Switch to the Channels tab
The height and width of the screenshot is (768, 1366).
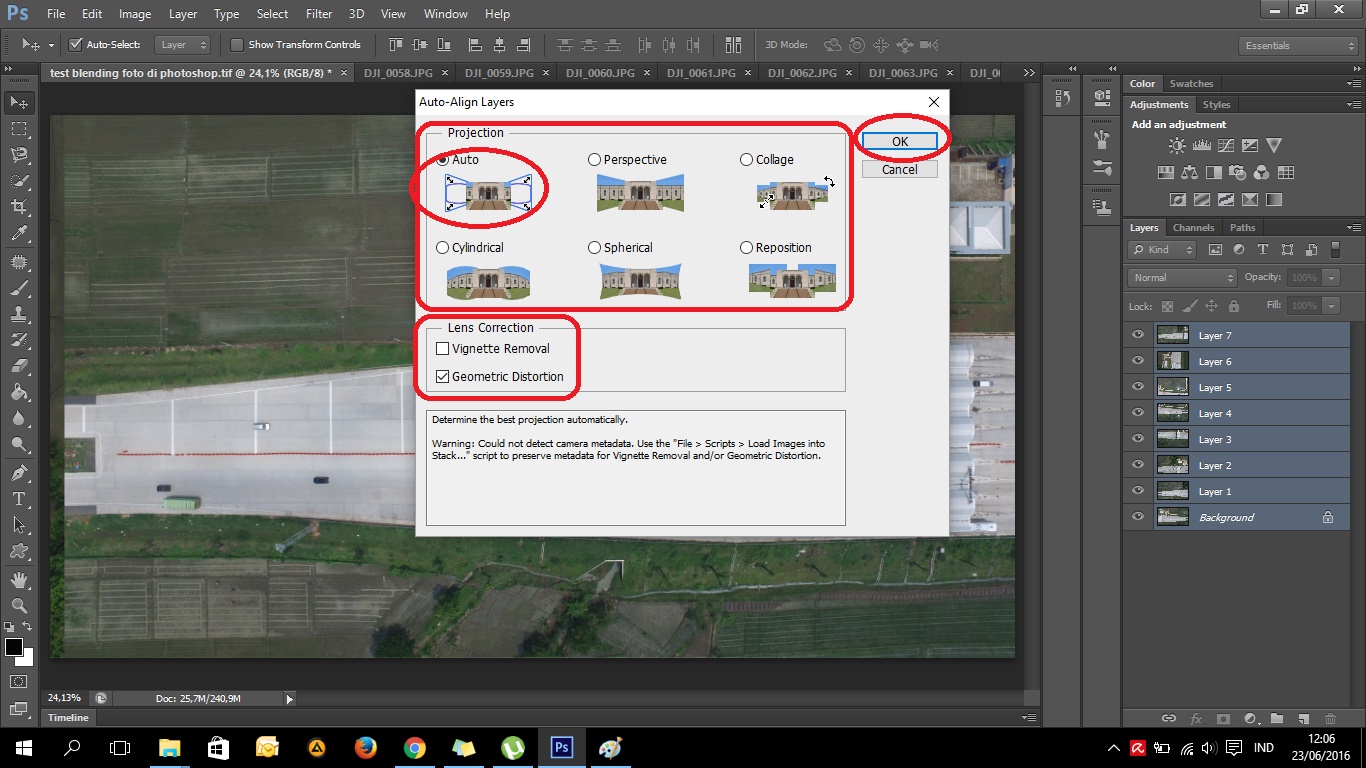[x=1193, y=228]
